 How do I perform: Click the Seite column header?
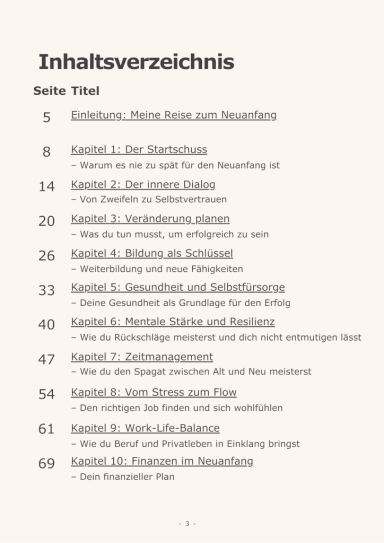[50, 91]
